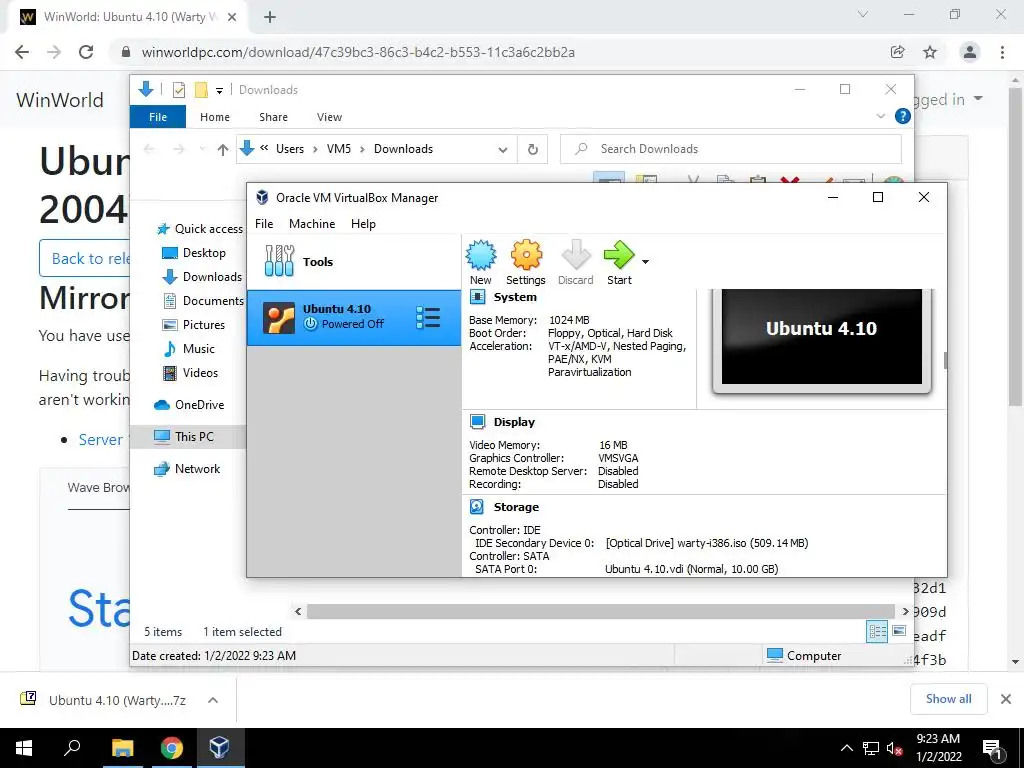
Task: Show hidden system tray icons
Action: (846, 748)
